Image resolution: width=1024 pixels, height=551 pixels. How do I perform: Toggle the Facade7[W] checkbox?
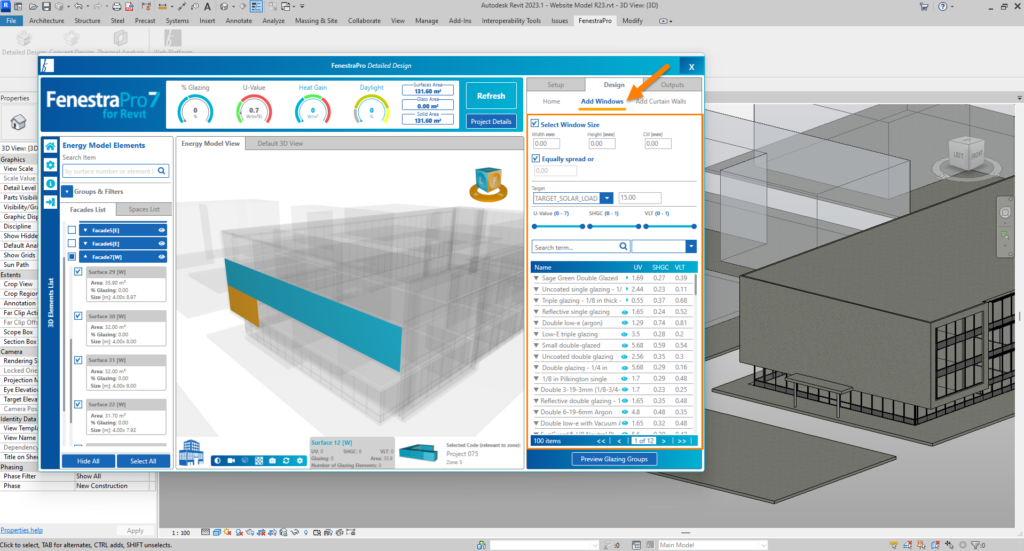pyautogui.click(x=72, y=257)
